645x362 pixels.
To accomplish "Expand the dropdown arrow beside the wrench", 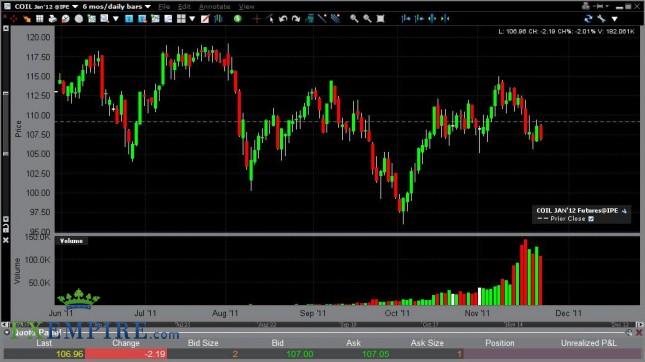I will [615, 19].
